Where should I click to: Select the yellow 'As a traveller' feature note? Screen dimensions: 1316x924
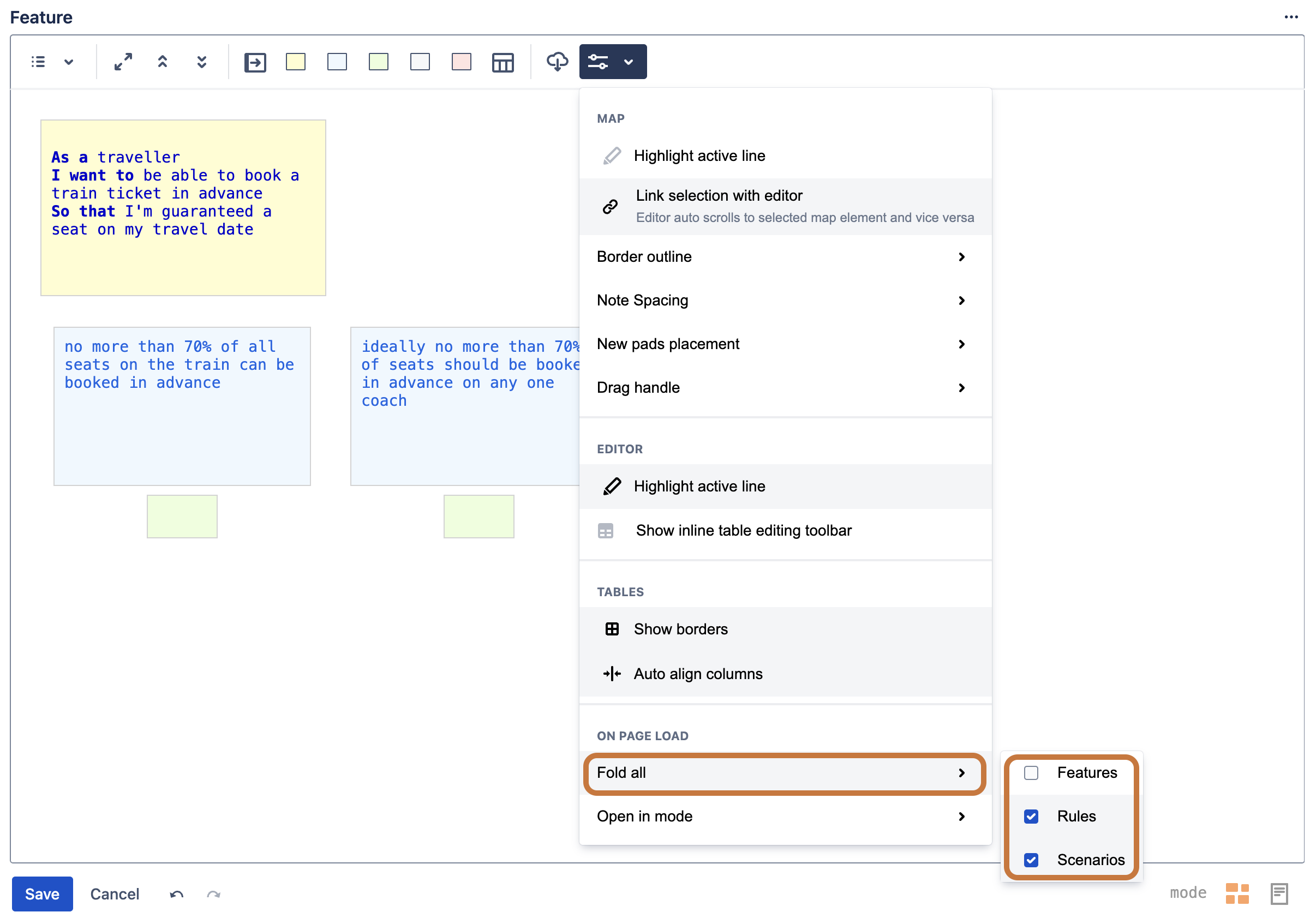tap(183, 208)
